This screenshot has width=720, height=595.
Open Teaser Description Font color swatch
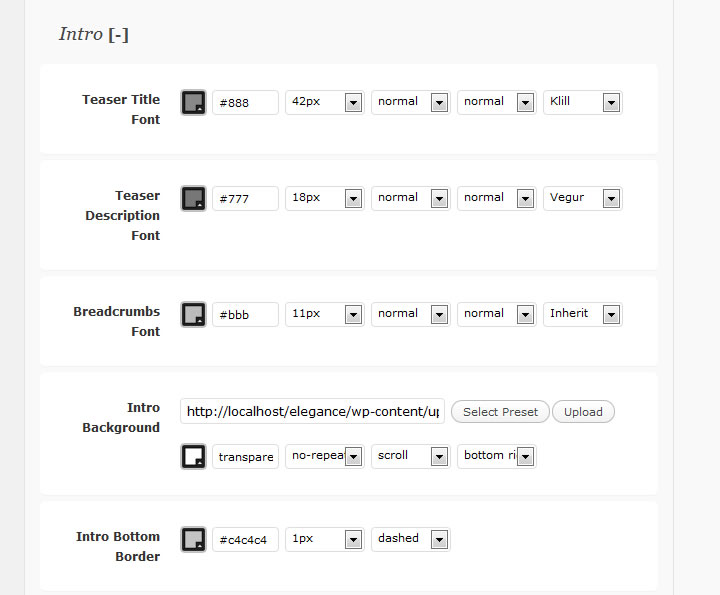pos(193,198)
